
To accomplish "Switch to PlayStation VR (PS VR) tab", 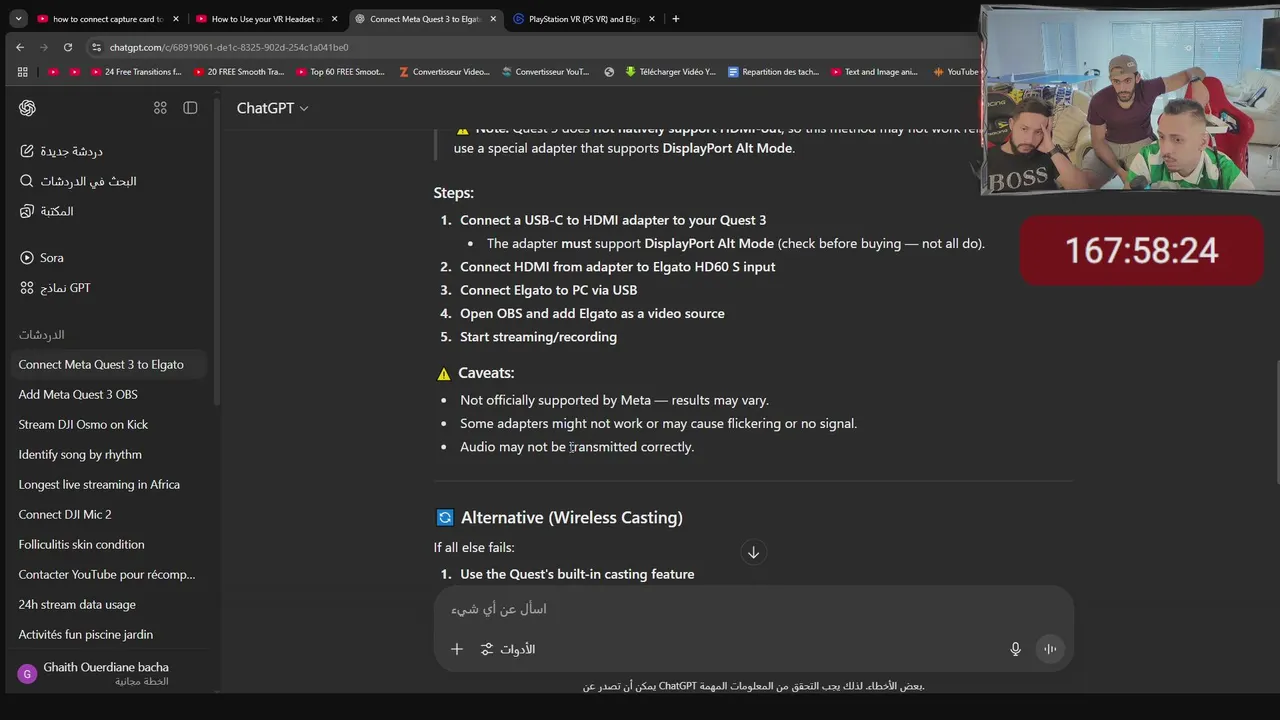I will [x=584, y=18].
